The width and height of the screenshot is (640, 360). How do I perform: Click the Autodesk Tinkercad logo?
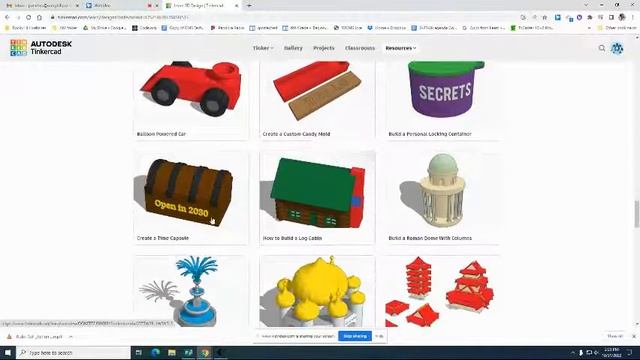point(41,48)
